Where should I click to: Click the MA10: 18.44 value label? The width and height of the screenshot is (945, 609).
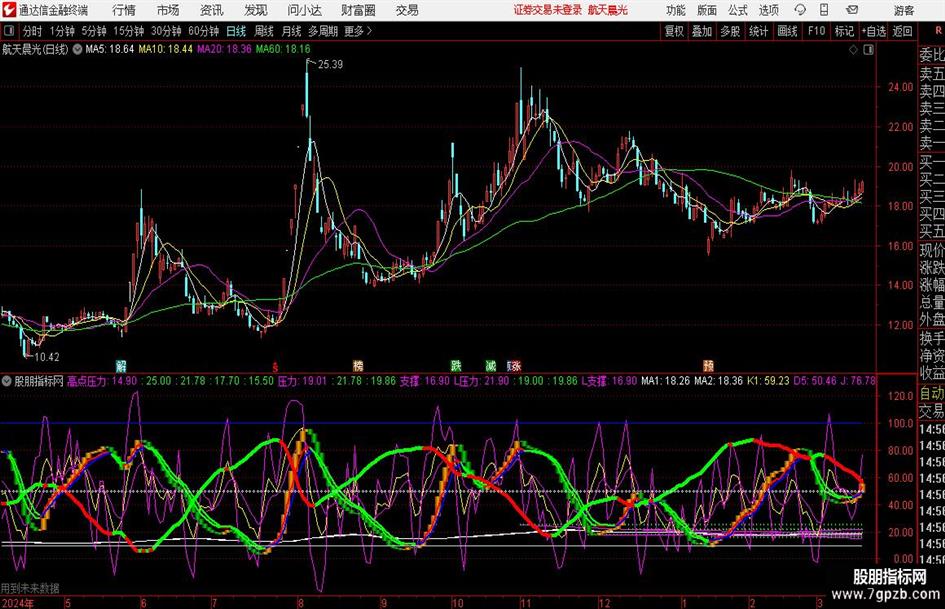click(x=166, y=49)
